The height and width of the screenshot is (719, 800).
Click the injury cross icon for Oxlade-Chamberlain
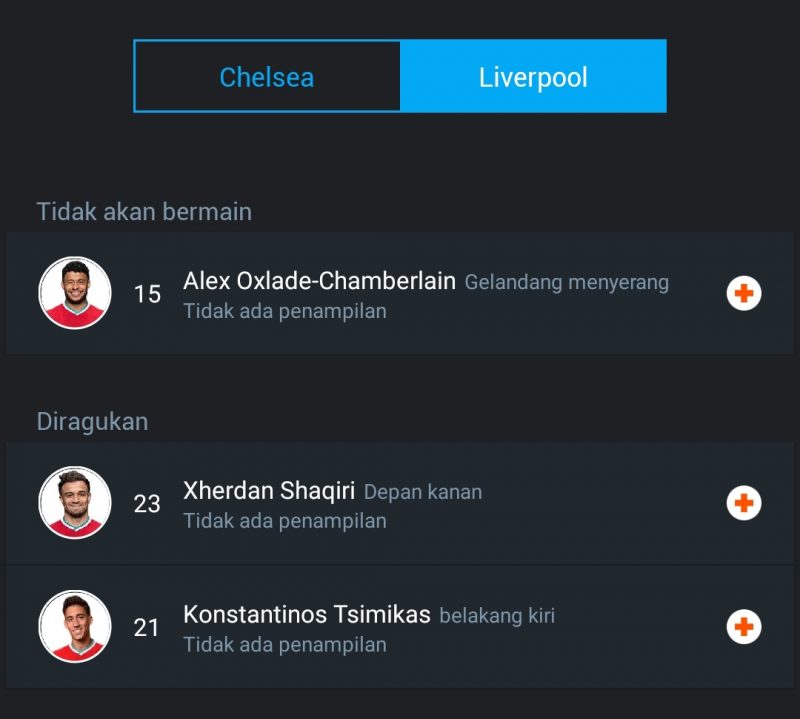pos(744,293)
